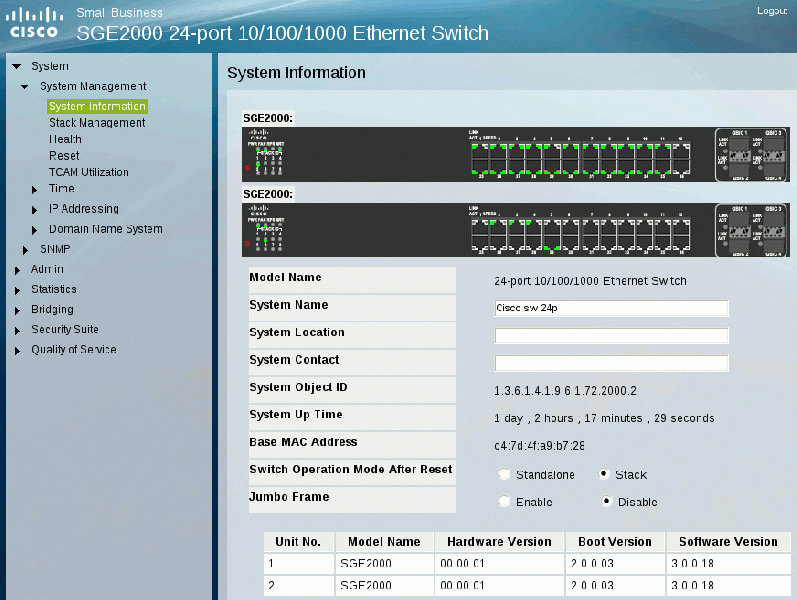Select System Management tree item
797x600 pixels.
click(93, 86)
